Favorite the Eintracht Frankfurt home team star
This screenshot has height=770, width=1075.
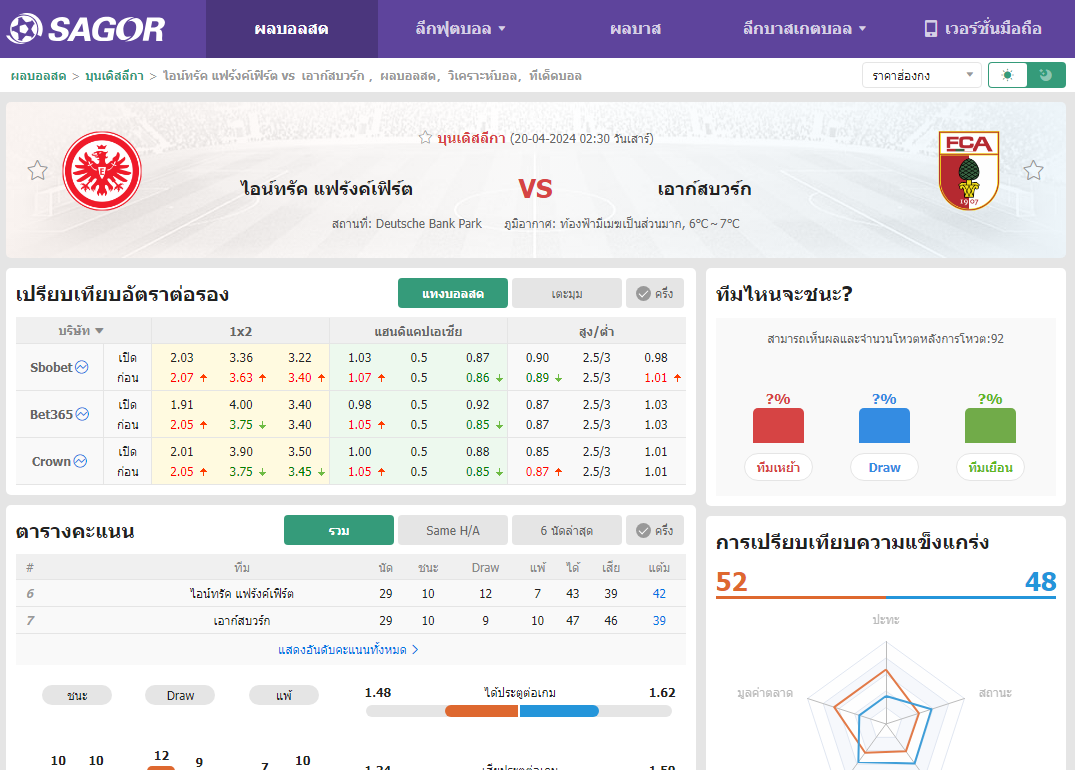click(x=38, y=170)
